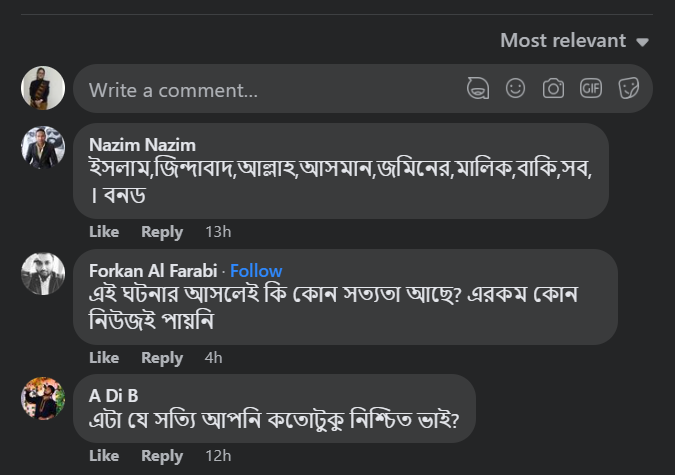675x475 pixels.
Task: Follow Forkan Al Farabi
Action: (x=257, y=271)
